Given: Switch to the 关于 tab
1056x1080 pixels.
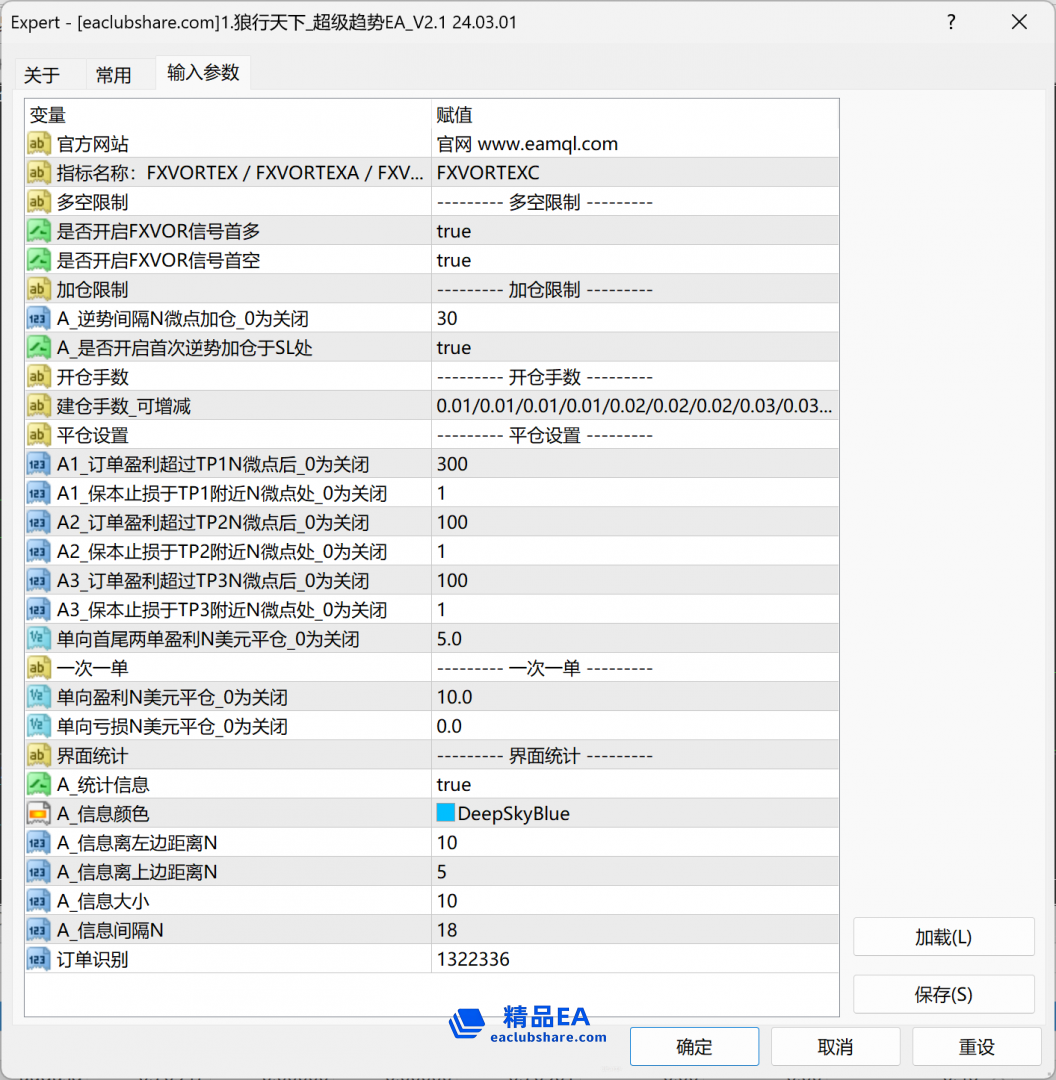Looking at the screenshot, I should pos(42,75).
